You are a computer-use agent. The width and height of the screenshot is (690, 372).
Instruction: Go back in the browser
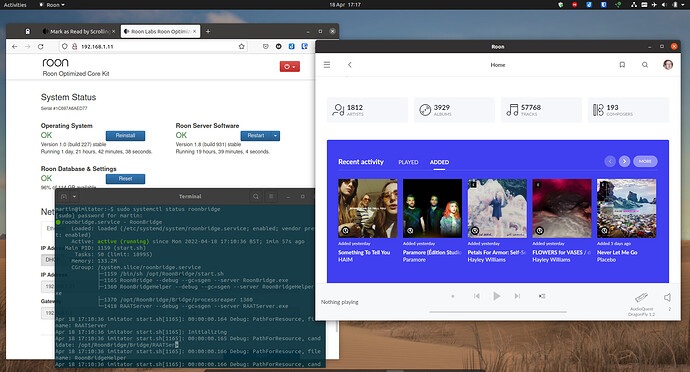tap(15, 46)
